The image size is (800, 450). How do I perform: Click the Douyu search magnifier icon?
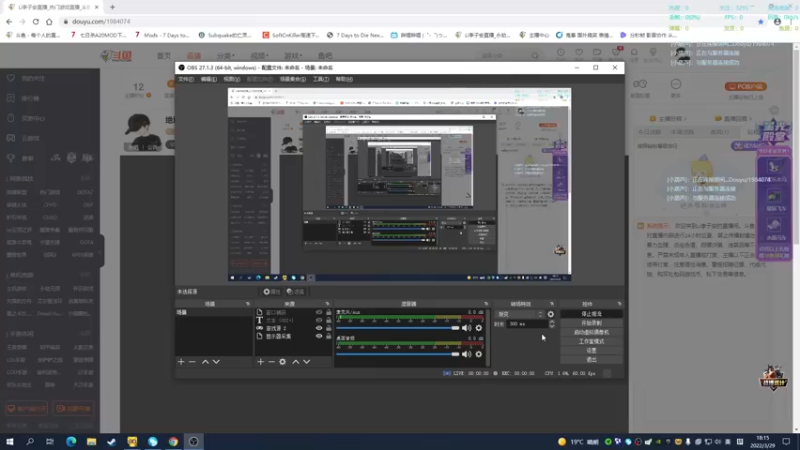(535, 56)
